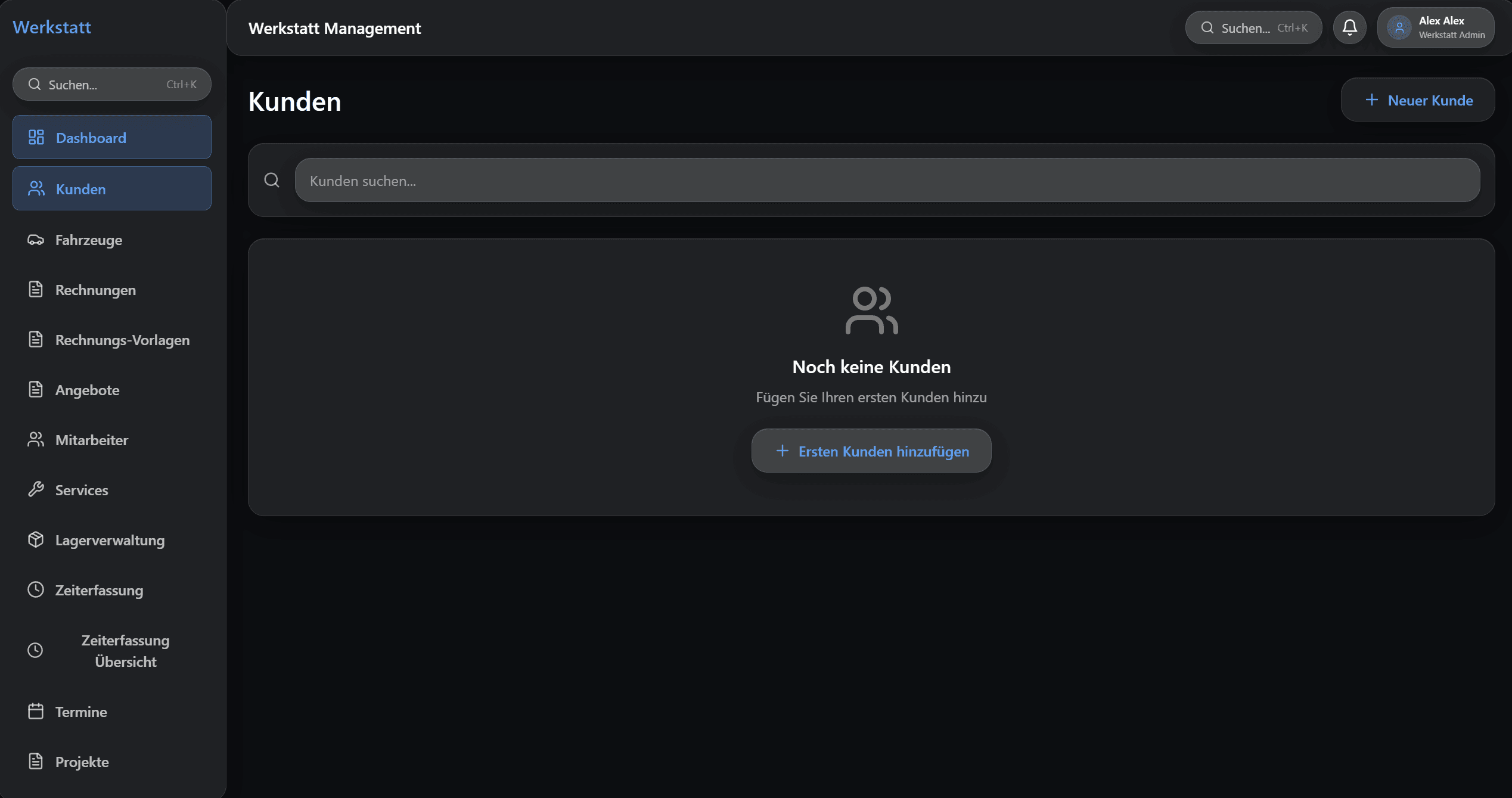Click the Zeiterfassung clock icon

pos(36,590)
